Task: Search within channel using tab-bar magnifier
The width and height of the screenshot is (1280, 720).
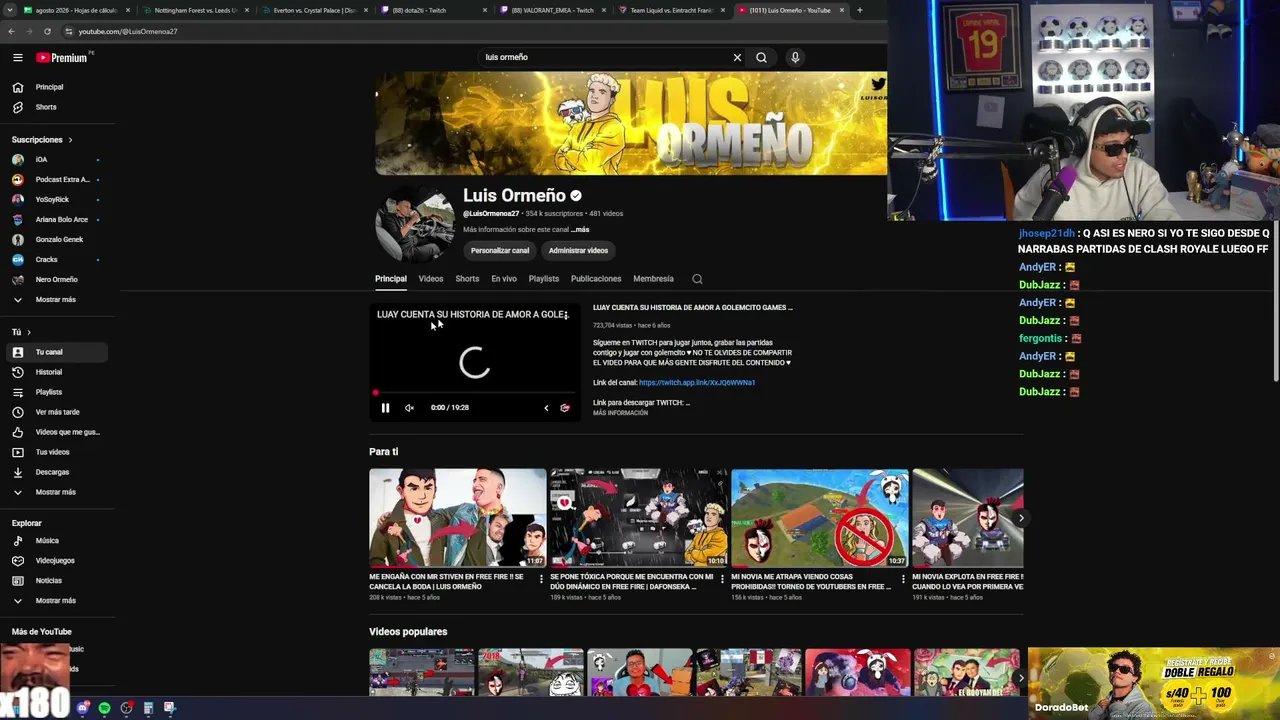Action: (x=697, y=279)
